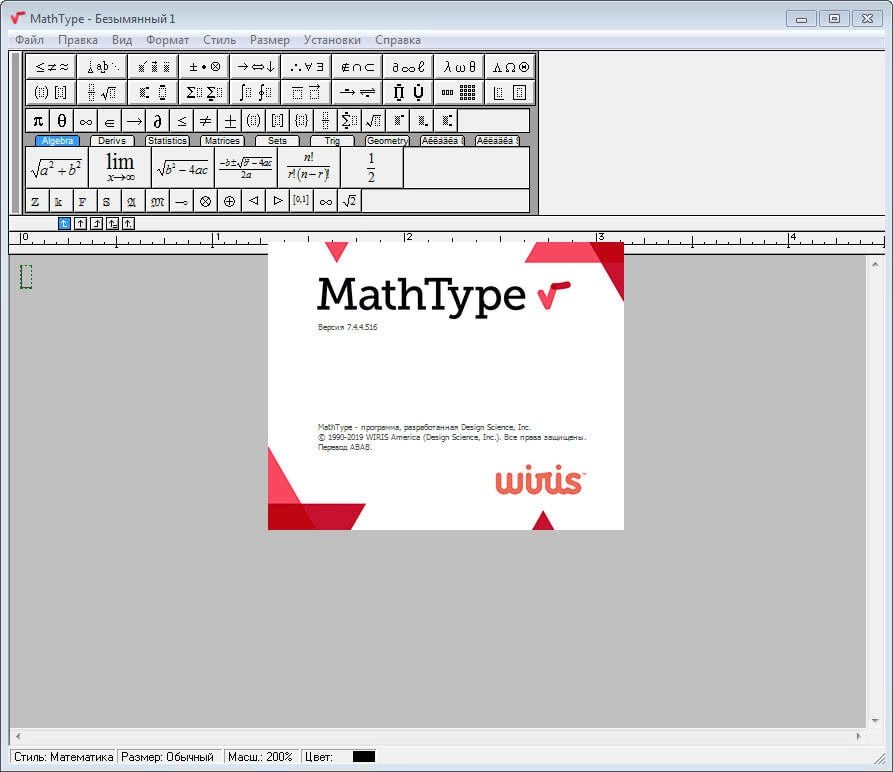The height and width of the screenshot is (772, 893).
Task: Open the Размер menu
Action: point(270,40)
